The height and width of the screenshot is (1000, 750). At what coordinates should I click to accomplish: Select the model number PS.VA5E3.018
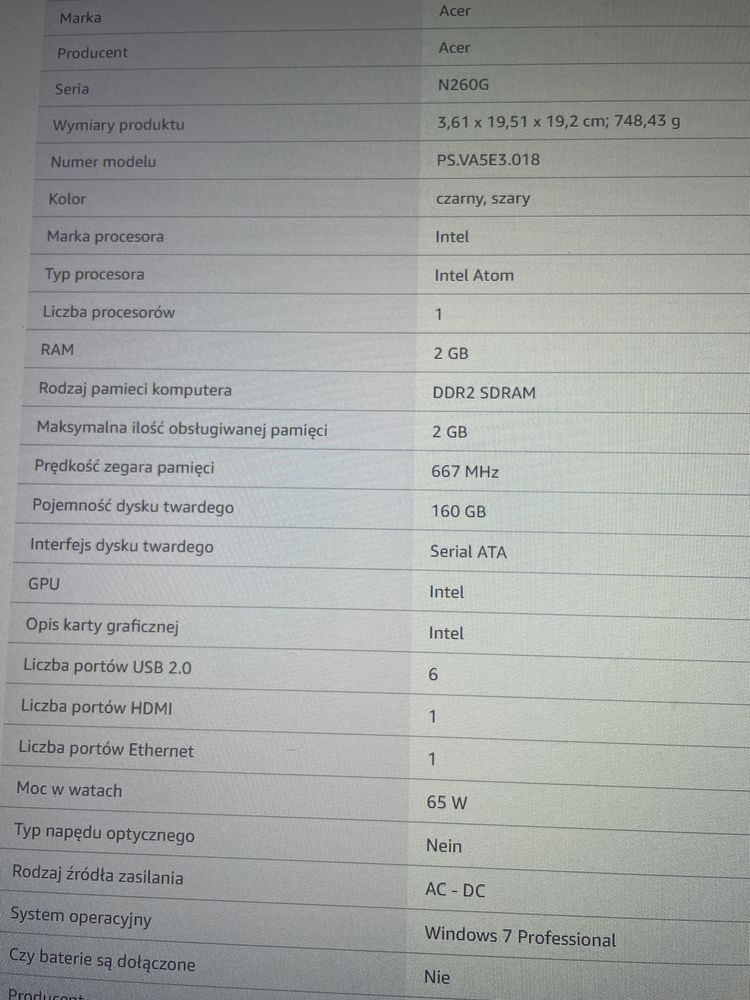[x=488, y=159]
